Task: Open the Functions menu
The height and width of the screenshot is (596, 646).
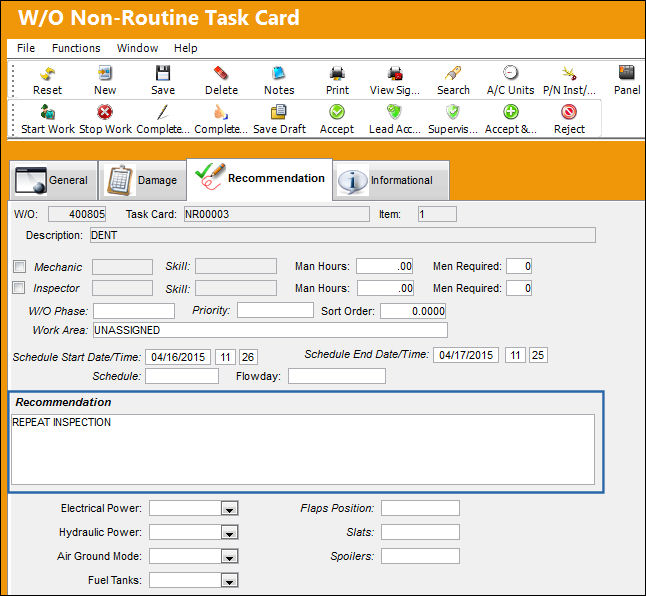Action: click(x=76, y=48)
